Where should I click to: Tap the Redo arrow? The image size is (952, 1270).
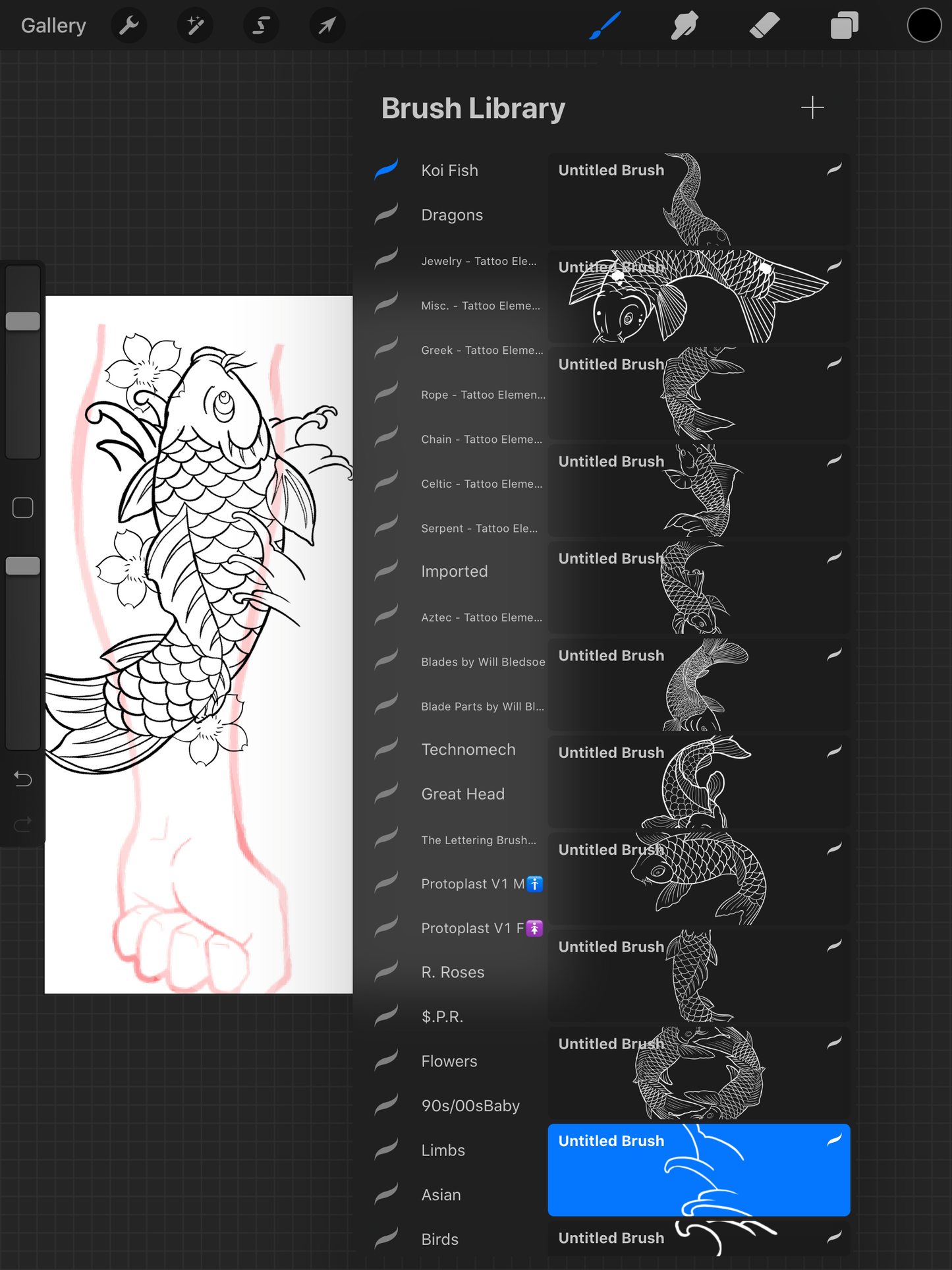[23, 824]
